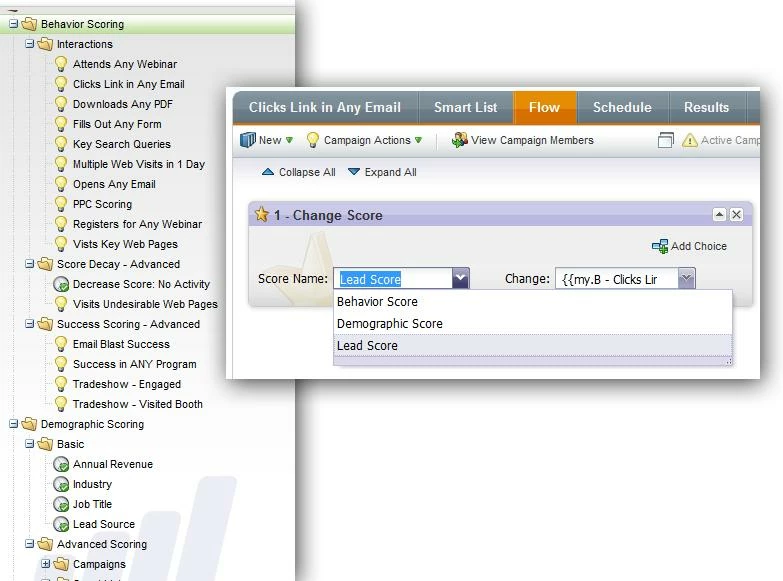Select Multiple Web Visits in 1 Day
This screenshot has height=581, width=783.
(139, 164)
